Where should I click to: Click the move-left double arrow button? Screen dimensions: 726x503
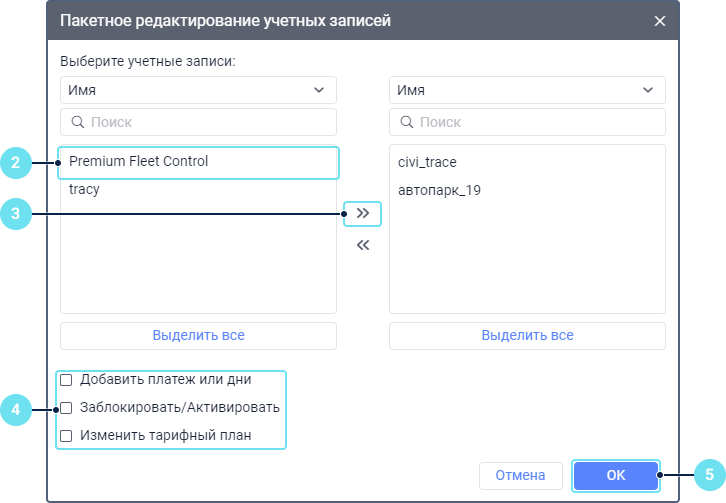pos(362,246)
